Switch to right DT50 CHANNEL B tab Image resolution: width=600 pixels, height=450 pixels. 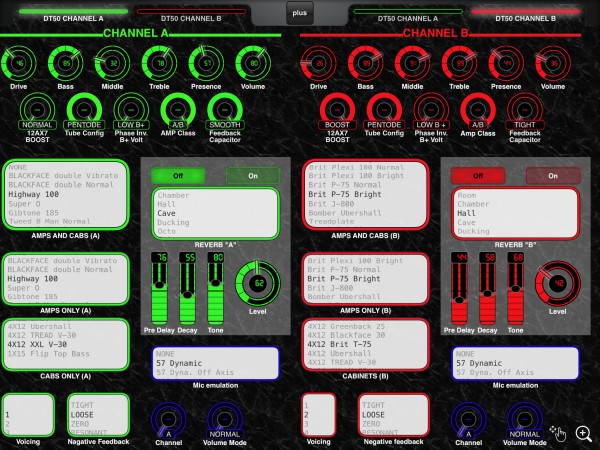(525, 15)
